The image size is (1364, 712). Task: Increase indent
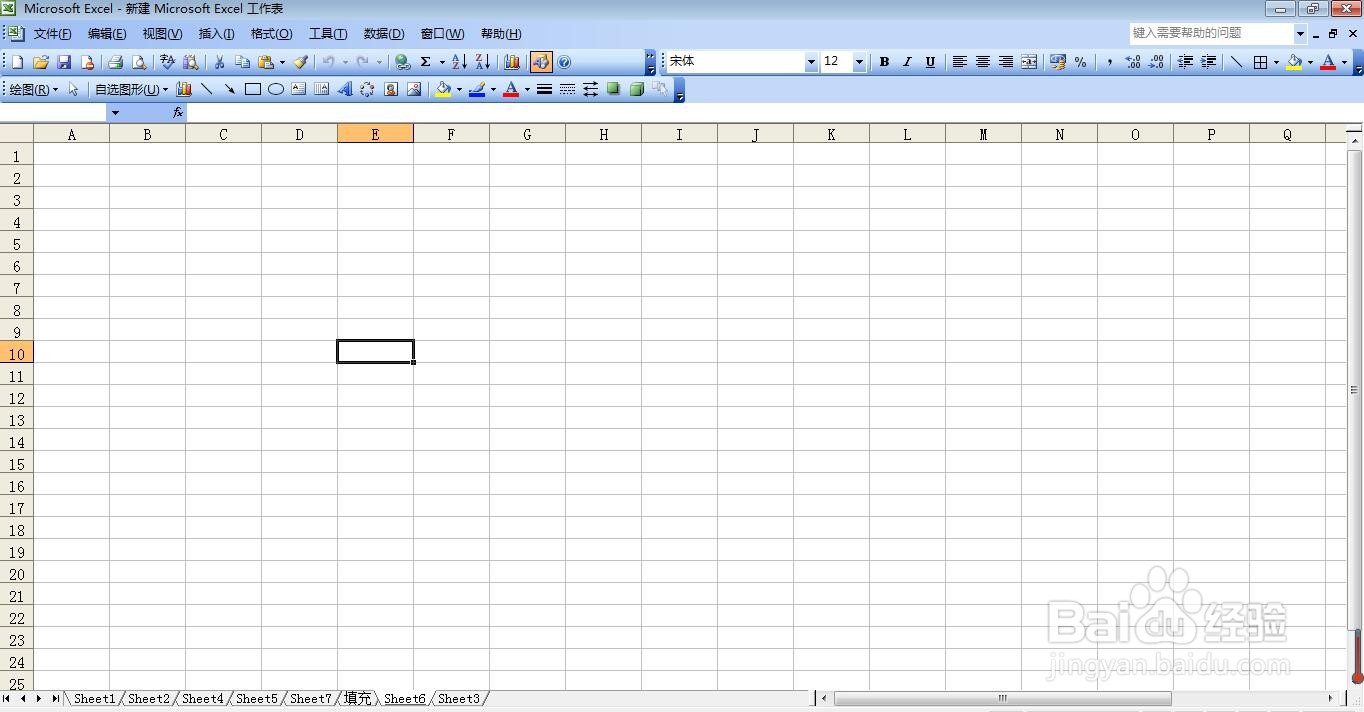point(1208,62)
